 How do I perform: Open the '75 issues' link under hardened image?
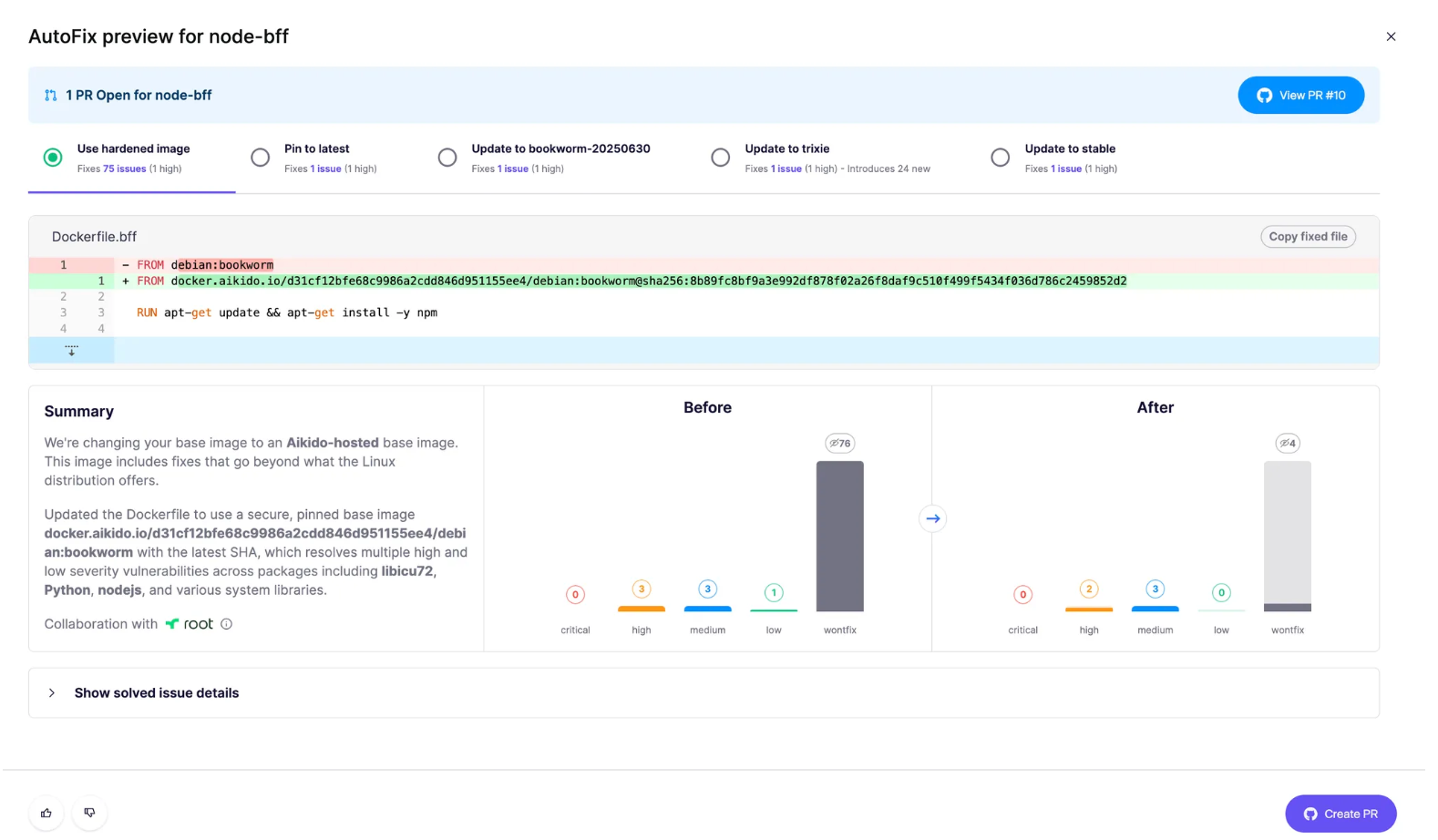(x=124, y=169)
